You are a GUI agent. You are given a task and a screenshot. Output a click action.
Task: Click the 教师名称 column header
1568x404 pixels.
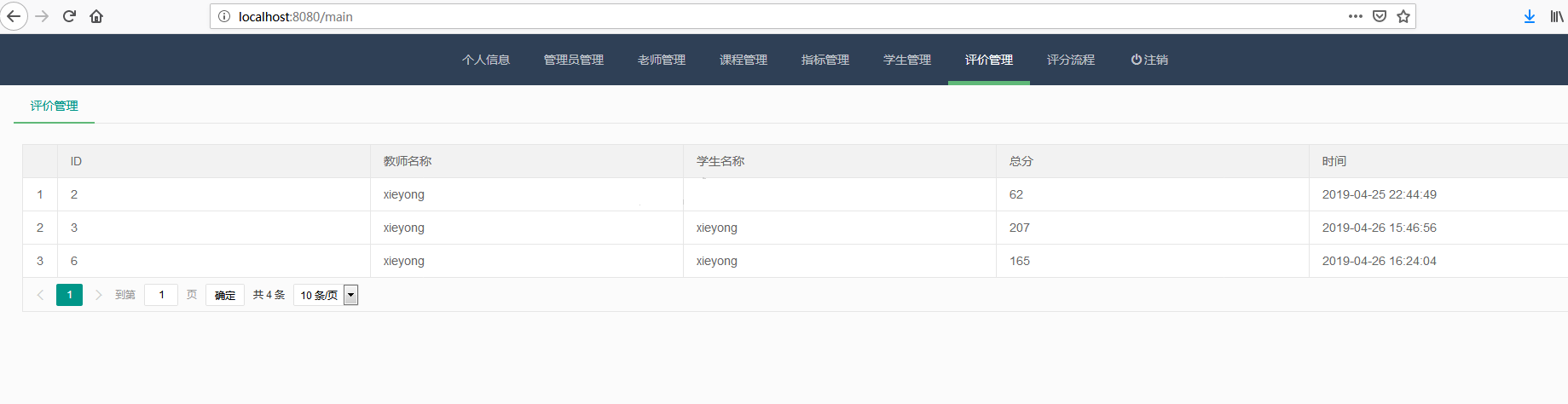click(527, 161)
